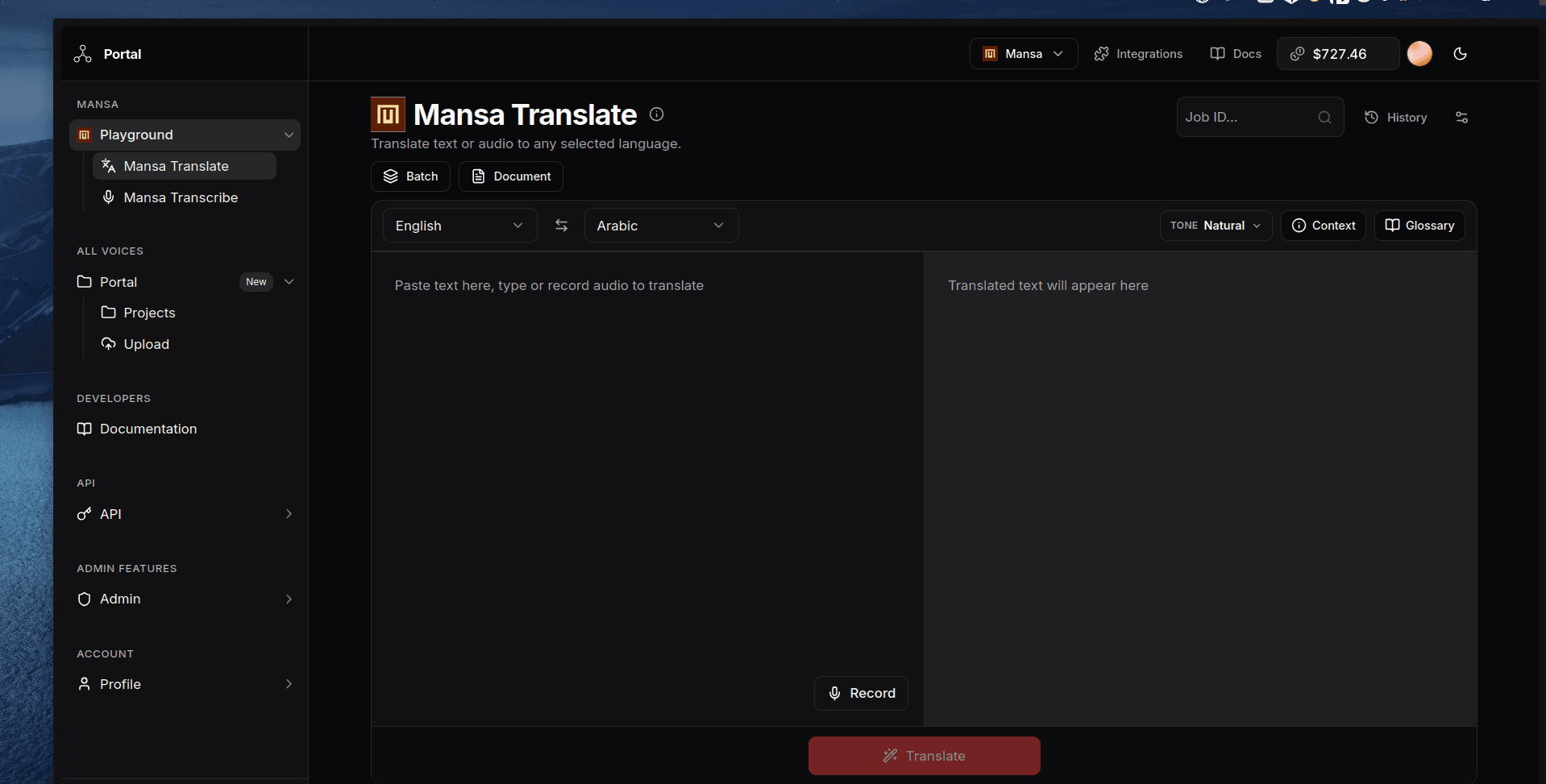Open Upload in the sidebar
The height and width of the screenshot is (784, 1546).
coord(146,344)
